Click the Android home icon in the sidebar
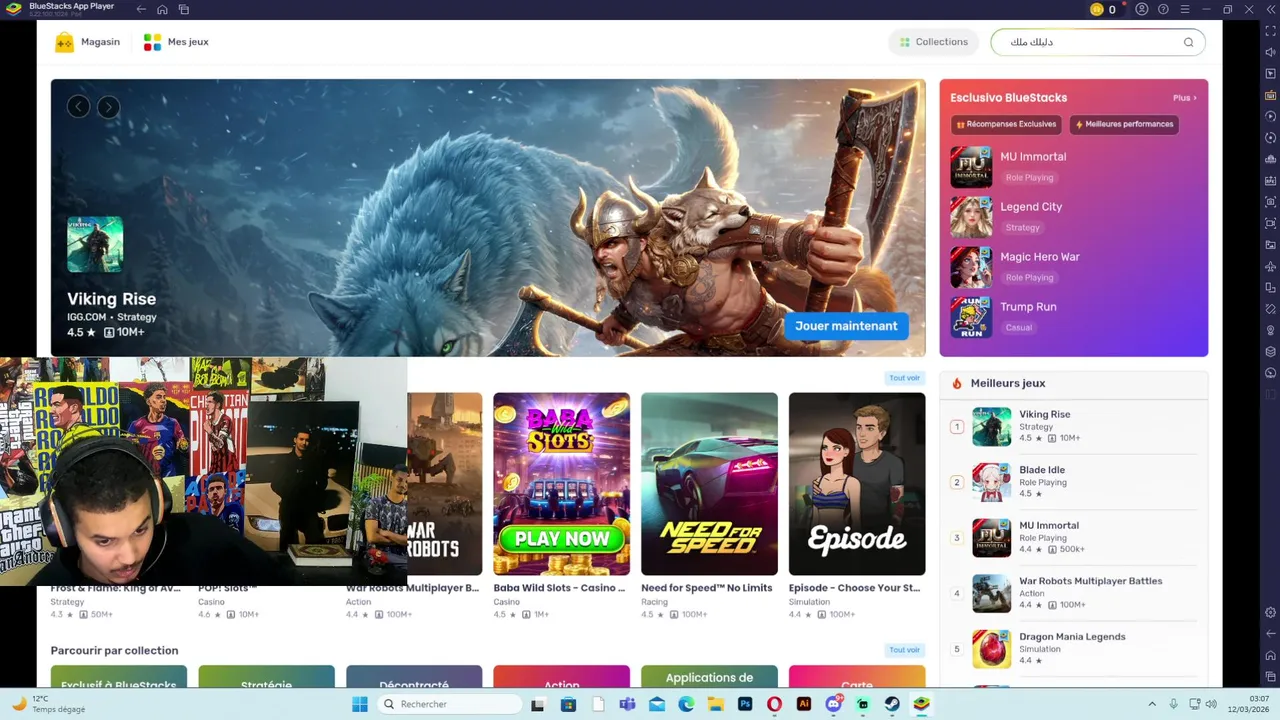The image size is (1280, 720). coord(1271,655)
